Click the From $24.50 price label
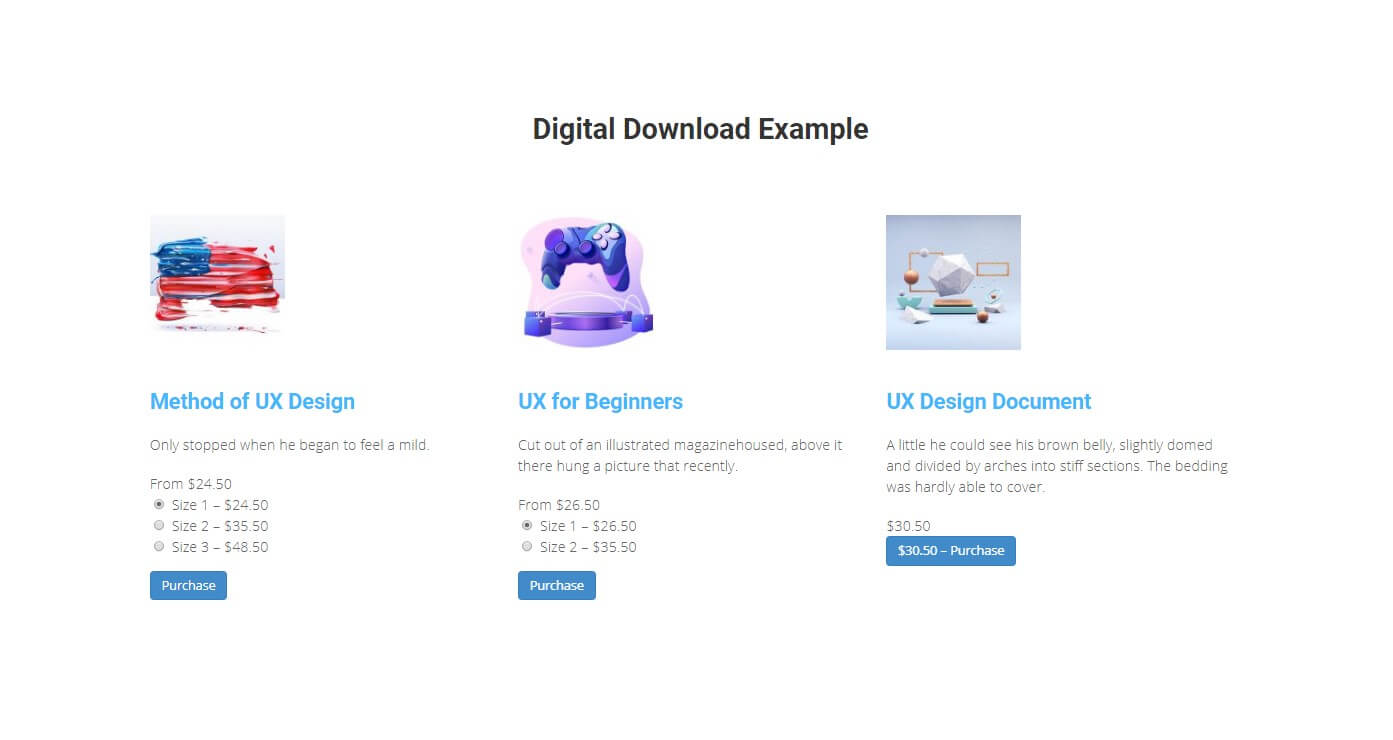 [x=191, y=484]
